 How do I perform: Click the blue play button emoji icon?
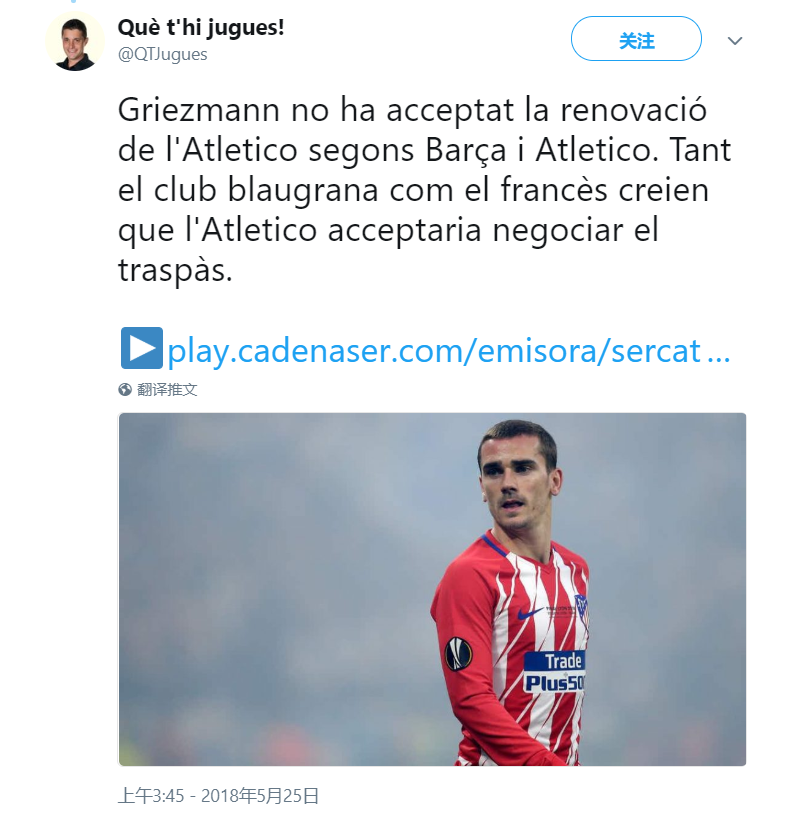pos(142,348)
